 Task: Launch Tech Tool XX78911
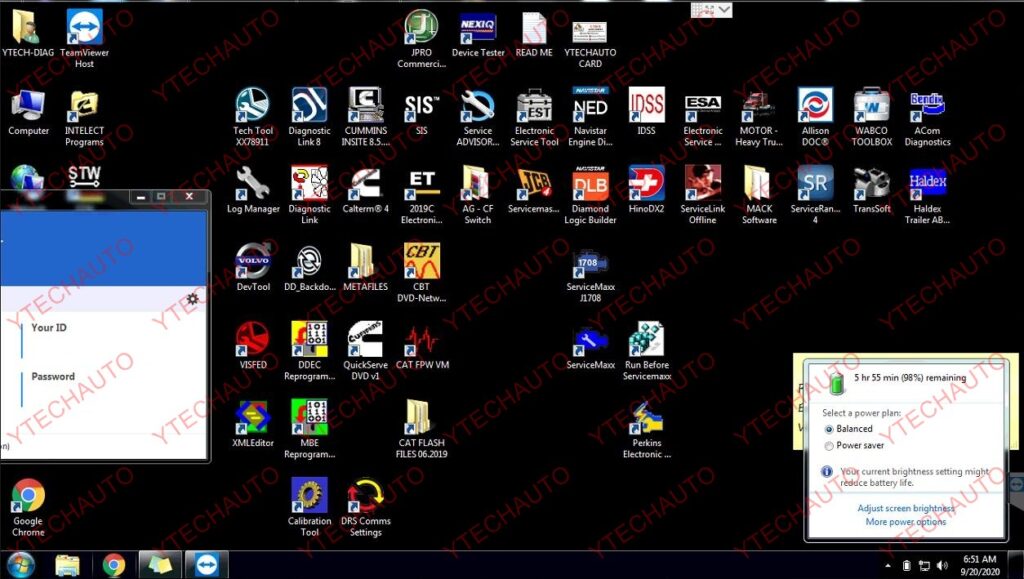point(253,116)
